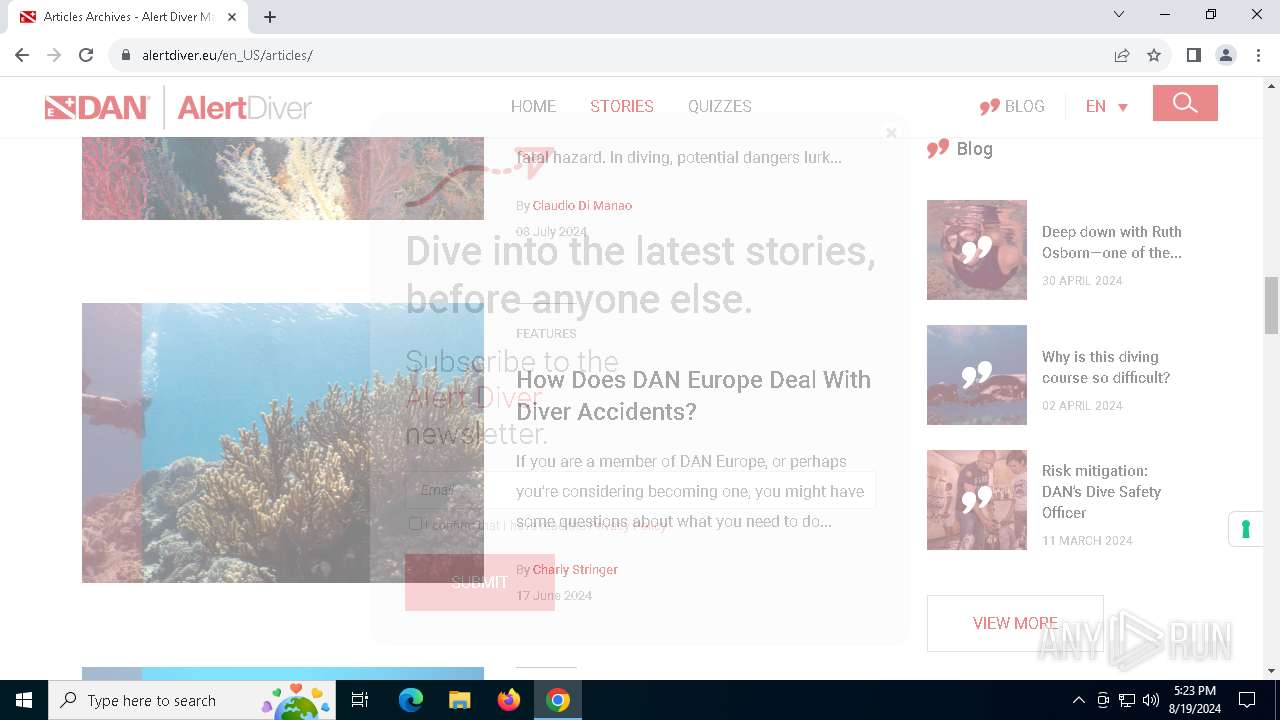
Task: Click the FEATURES category label
Action: click(546, 333)
